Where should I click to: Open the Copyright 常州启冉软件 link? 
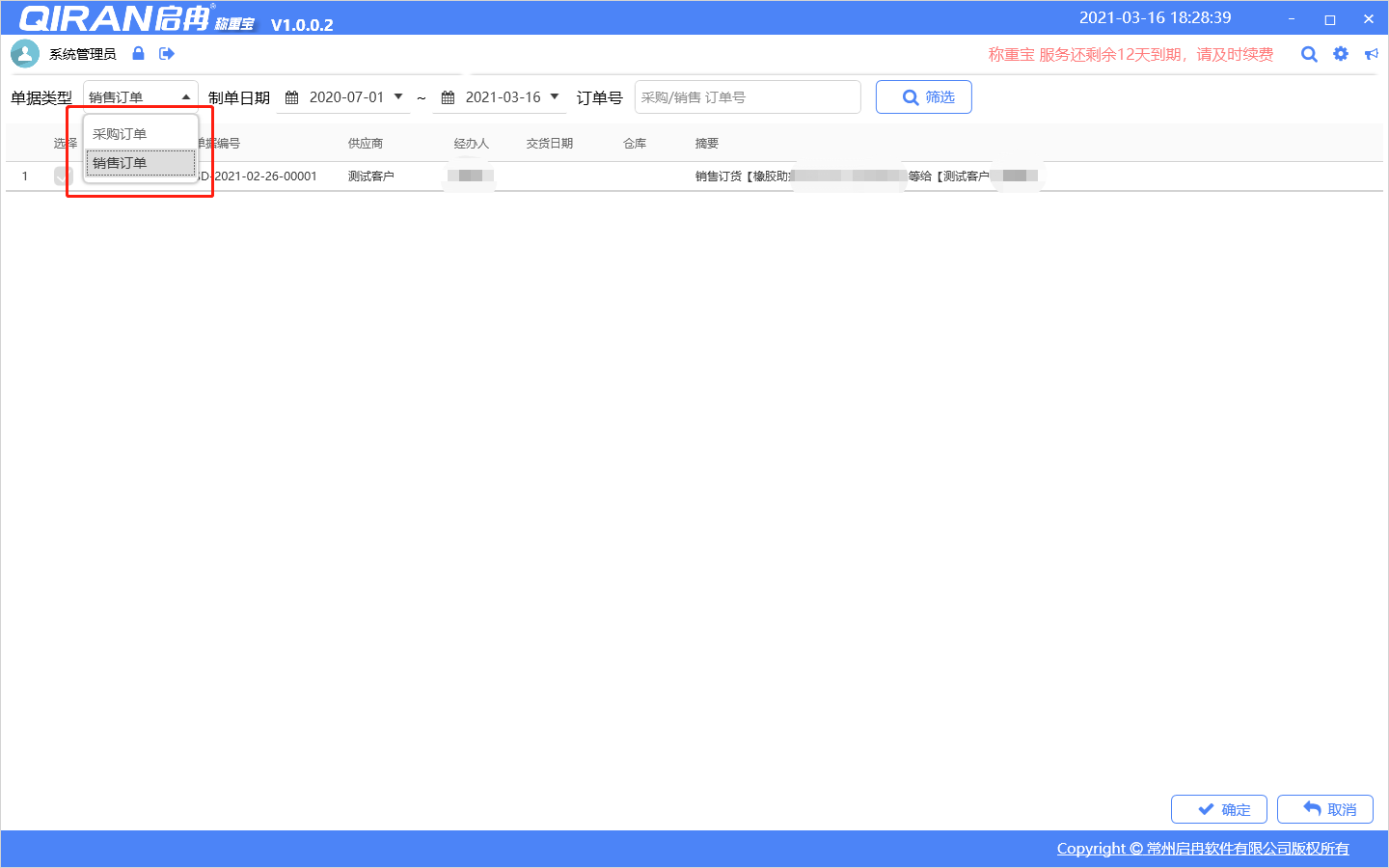[x=1203, y=849]
